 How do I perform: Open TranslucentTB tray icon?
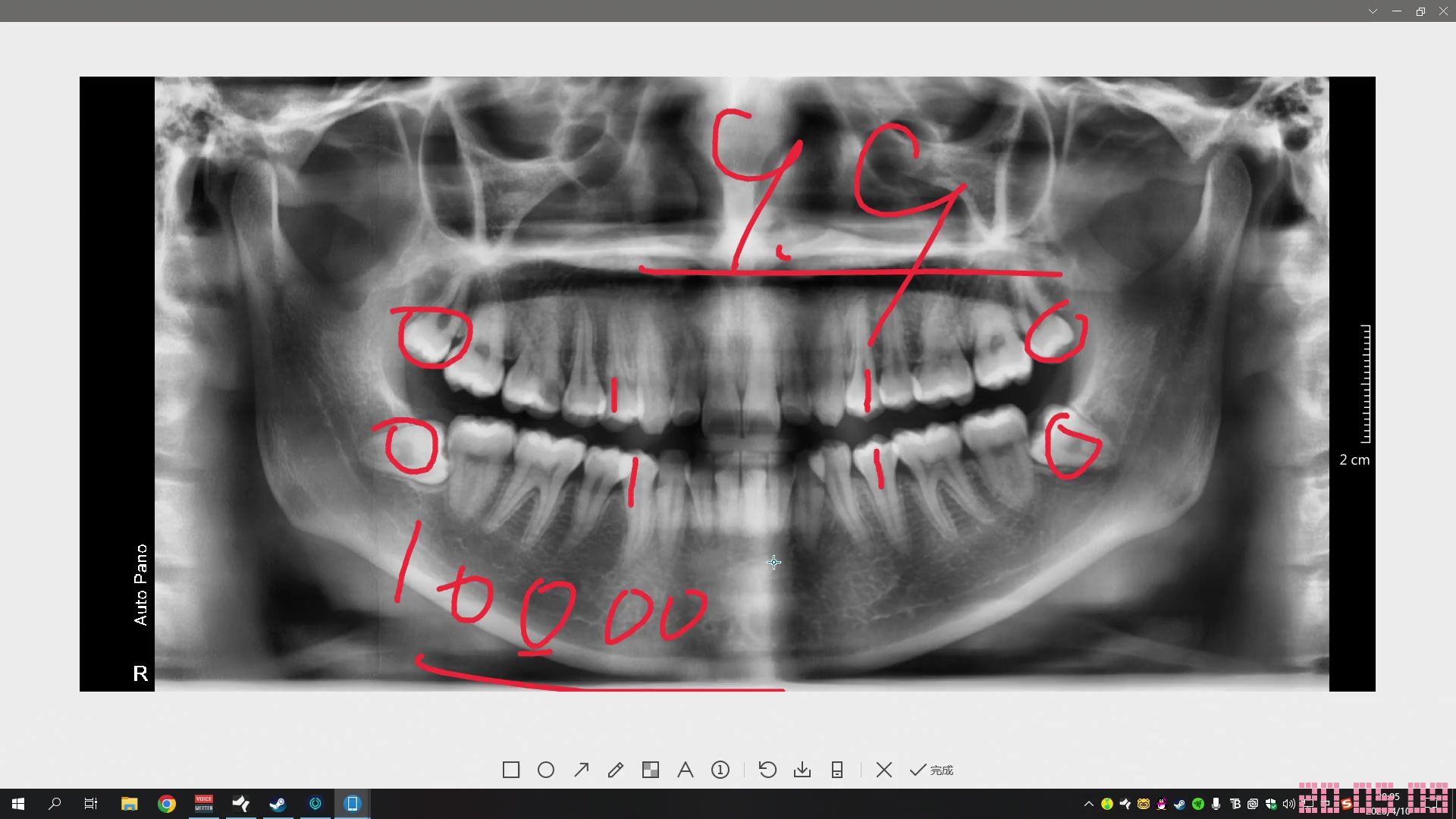coord(1235,804)
